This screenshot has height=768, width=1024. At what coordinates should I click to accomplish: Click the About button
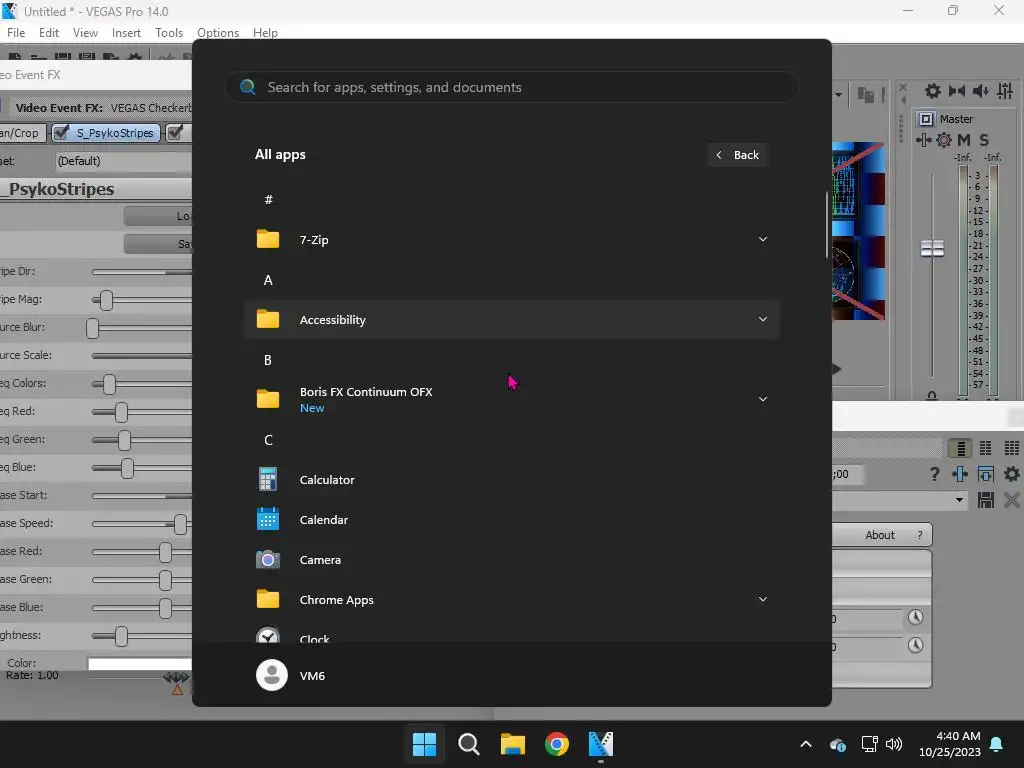point(880,535)
